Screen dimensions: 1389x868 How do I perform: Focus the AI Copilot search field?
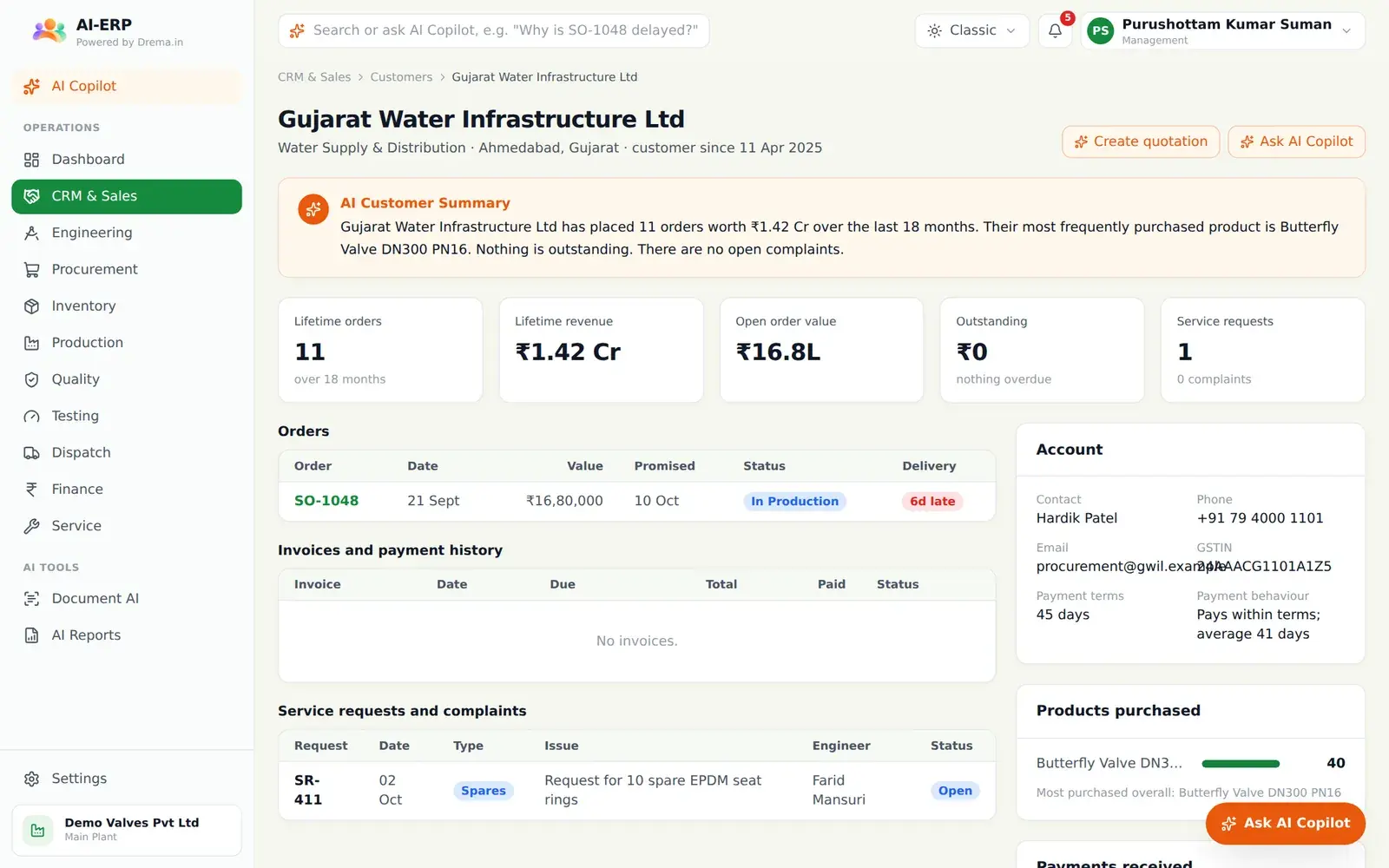(x=494, y=31)
